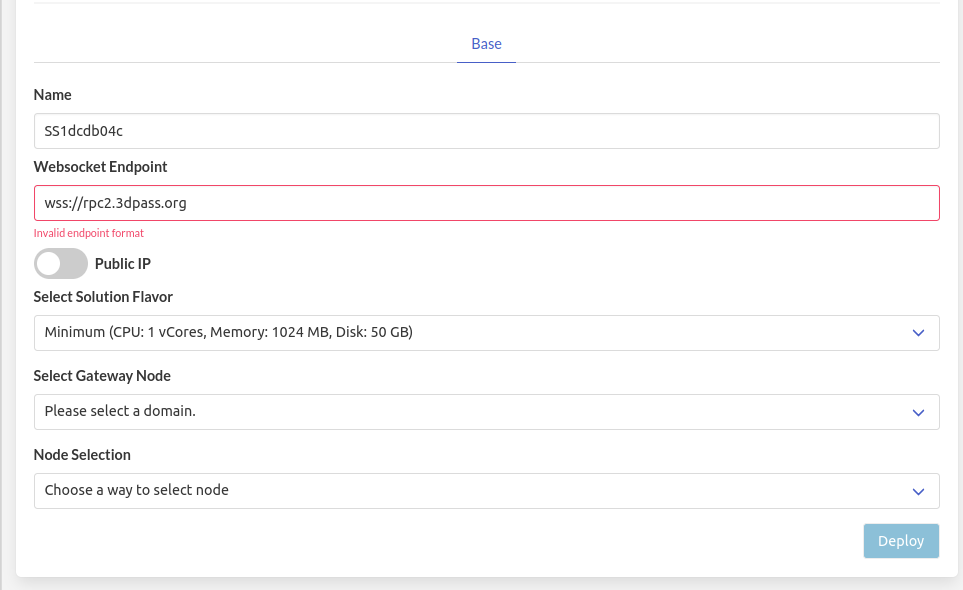This screenshot has height=590, width=963.
Task: Click the Invalid endpoint format error message
Action: tap(87, 233)
